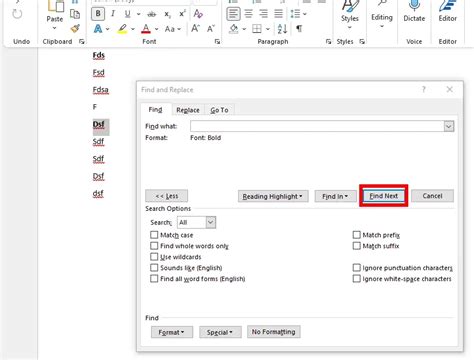Open the Styles gallery
474x360 pixels.
(x=349, y=13)
